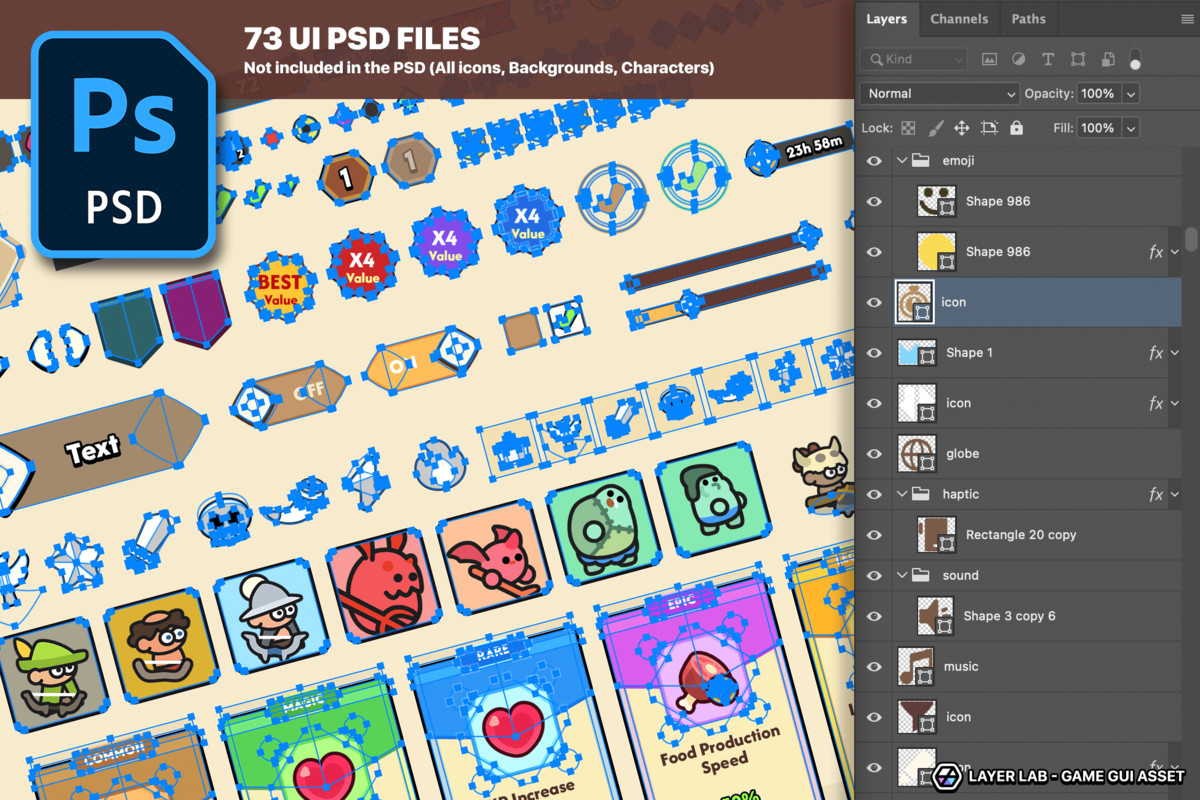Toggle visibility of the selected icon layer
The height and width of the screenshot is (800, 1200).
(873, 302)
